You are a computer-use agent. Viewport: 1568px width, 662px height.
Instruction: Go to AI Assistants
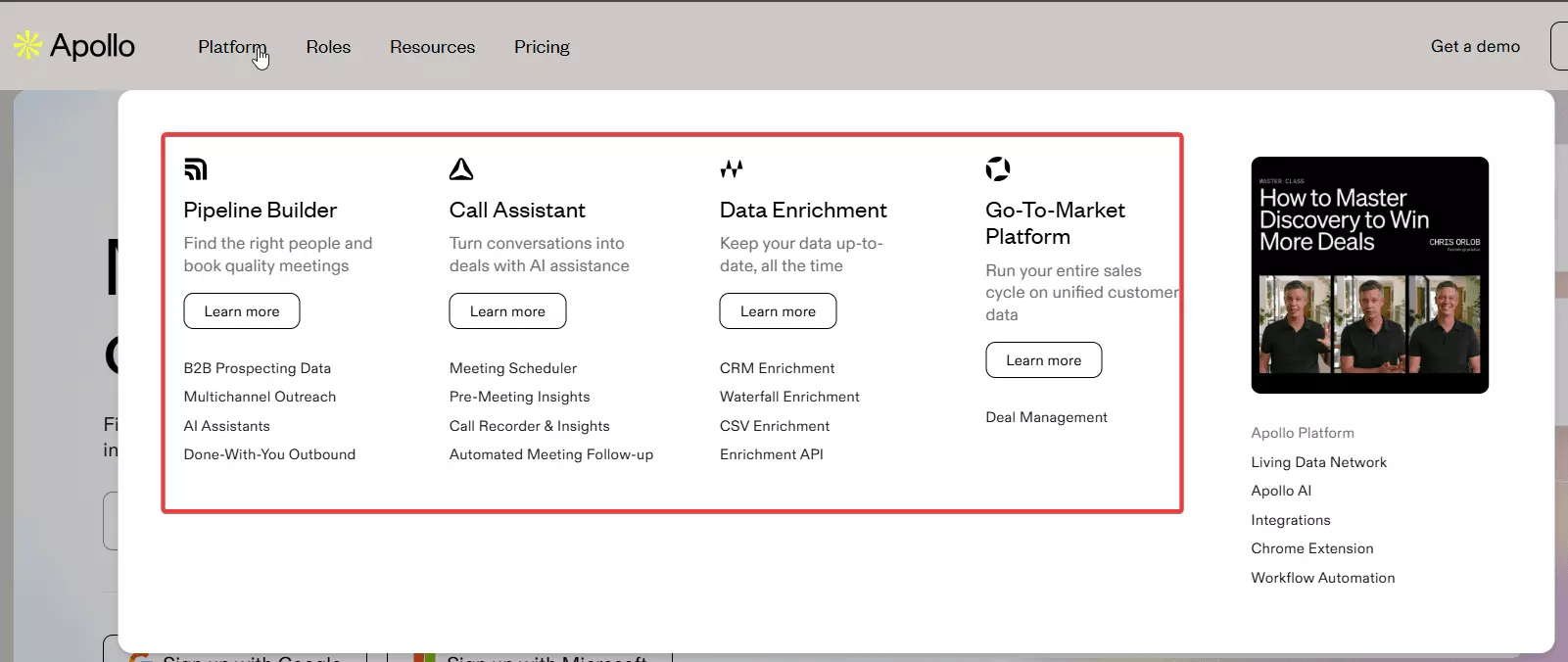(226, 426)
